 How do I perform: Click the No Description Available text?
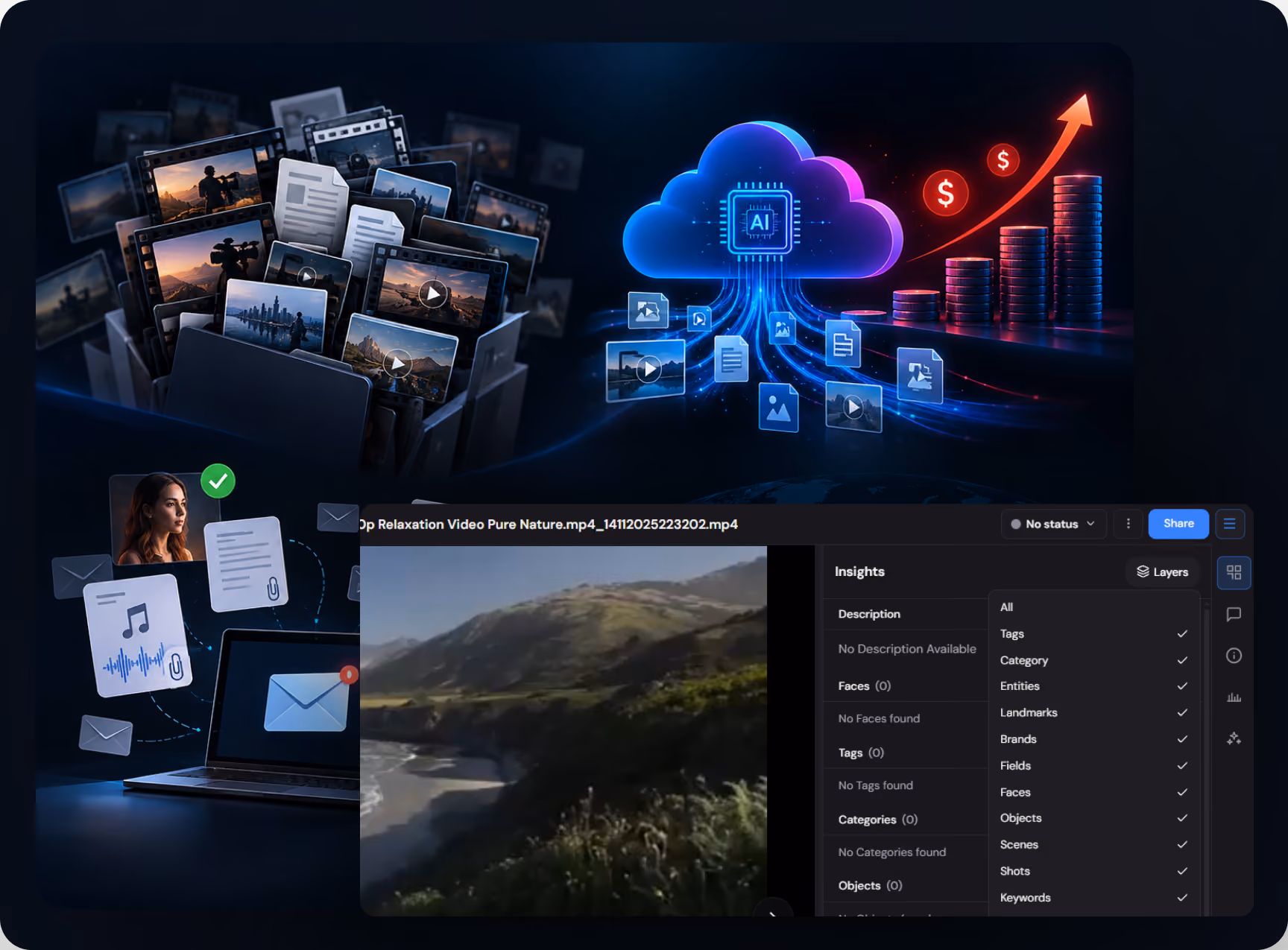coord(906,649)
